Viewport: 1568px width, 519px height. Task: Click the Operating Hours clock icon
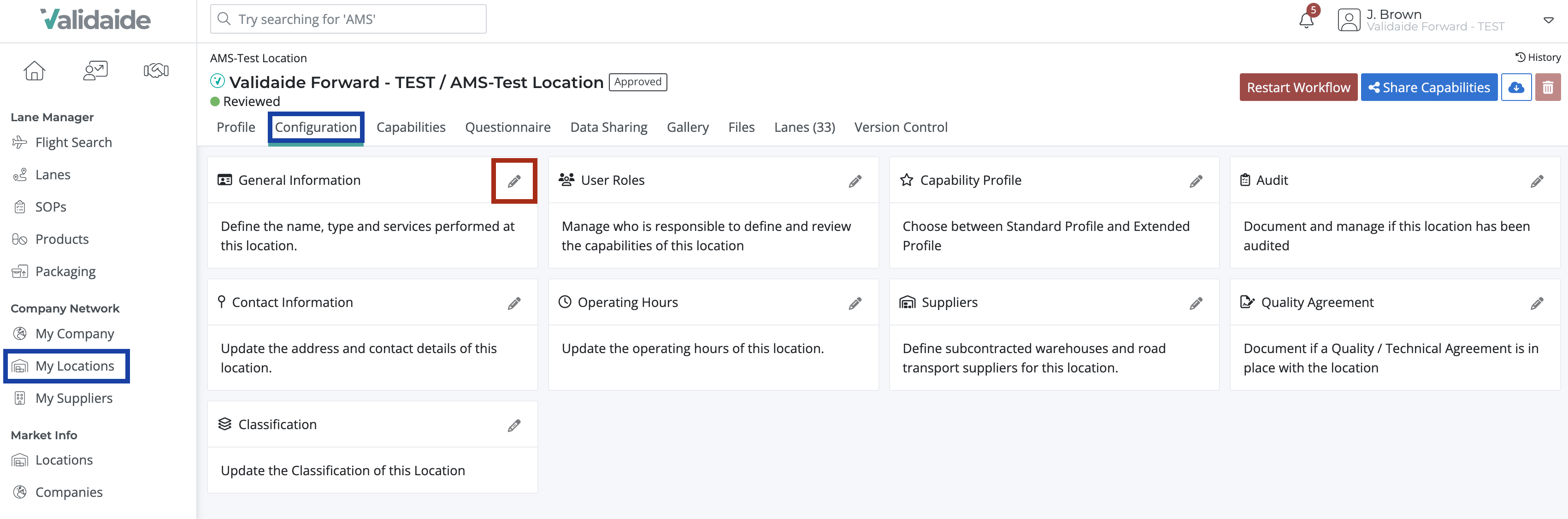[x=565, y=302]
